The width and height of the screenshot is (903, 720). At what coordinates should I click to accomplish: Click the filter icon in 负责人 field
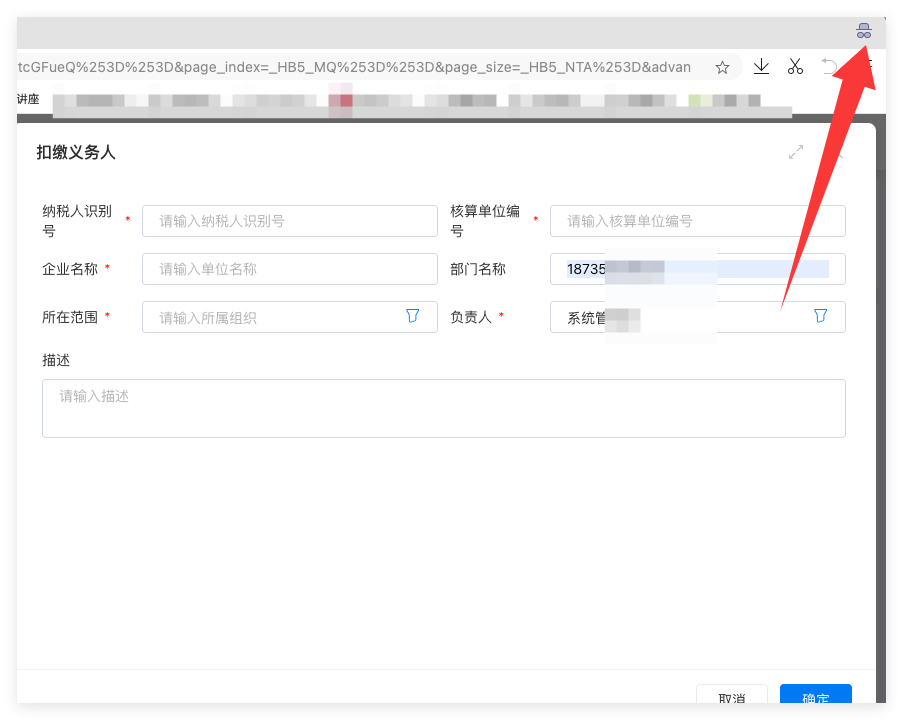click(x=820, y=317)
